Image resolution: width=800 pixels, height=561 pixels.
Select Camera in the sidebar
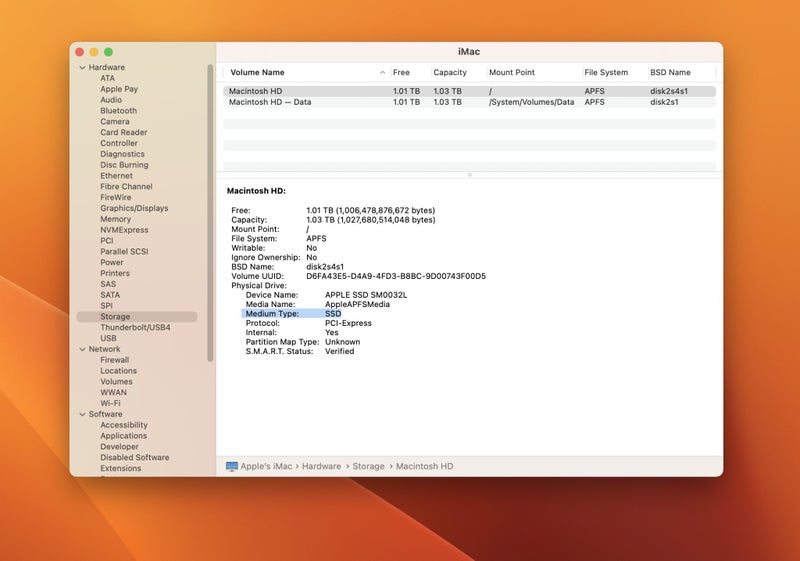coord(115,121)
